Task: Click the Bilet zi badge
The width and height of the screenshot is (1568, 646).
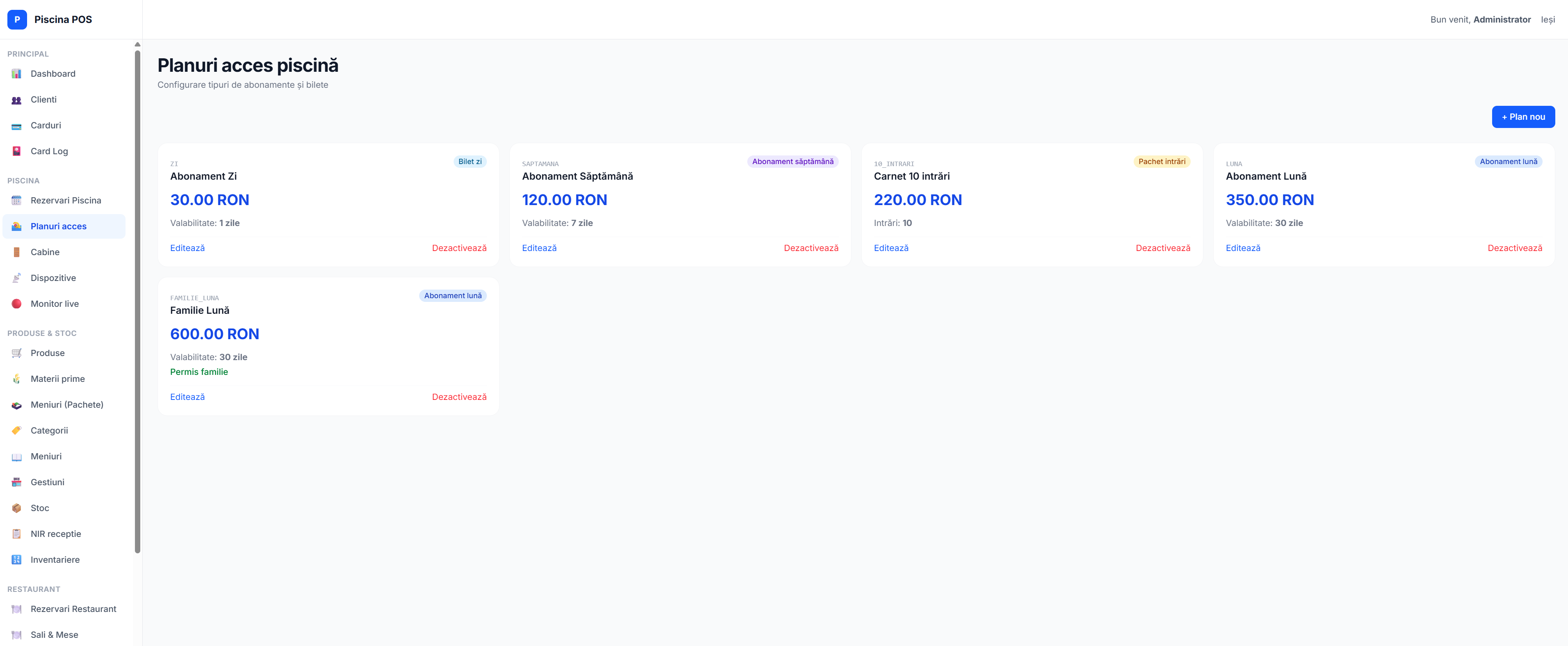Action: pos(470,161)
